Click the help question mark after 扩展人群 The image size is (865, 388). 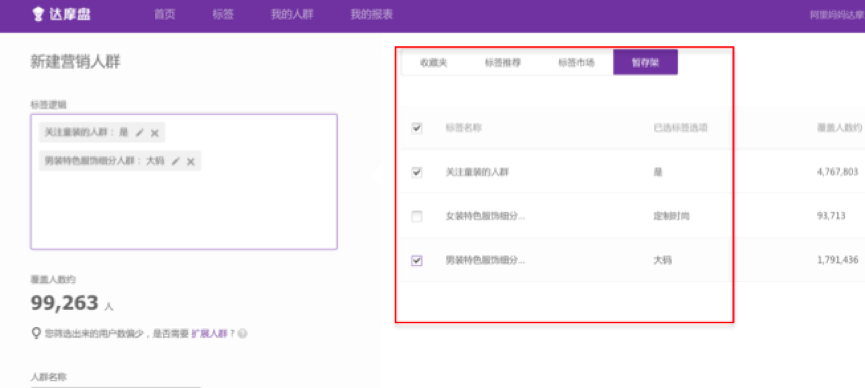[243, 333]
